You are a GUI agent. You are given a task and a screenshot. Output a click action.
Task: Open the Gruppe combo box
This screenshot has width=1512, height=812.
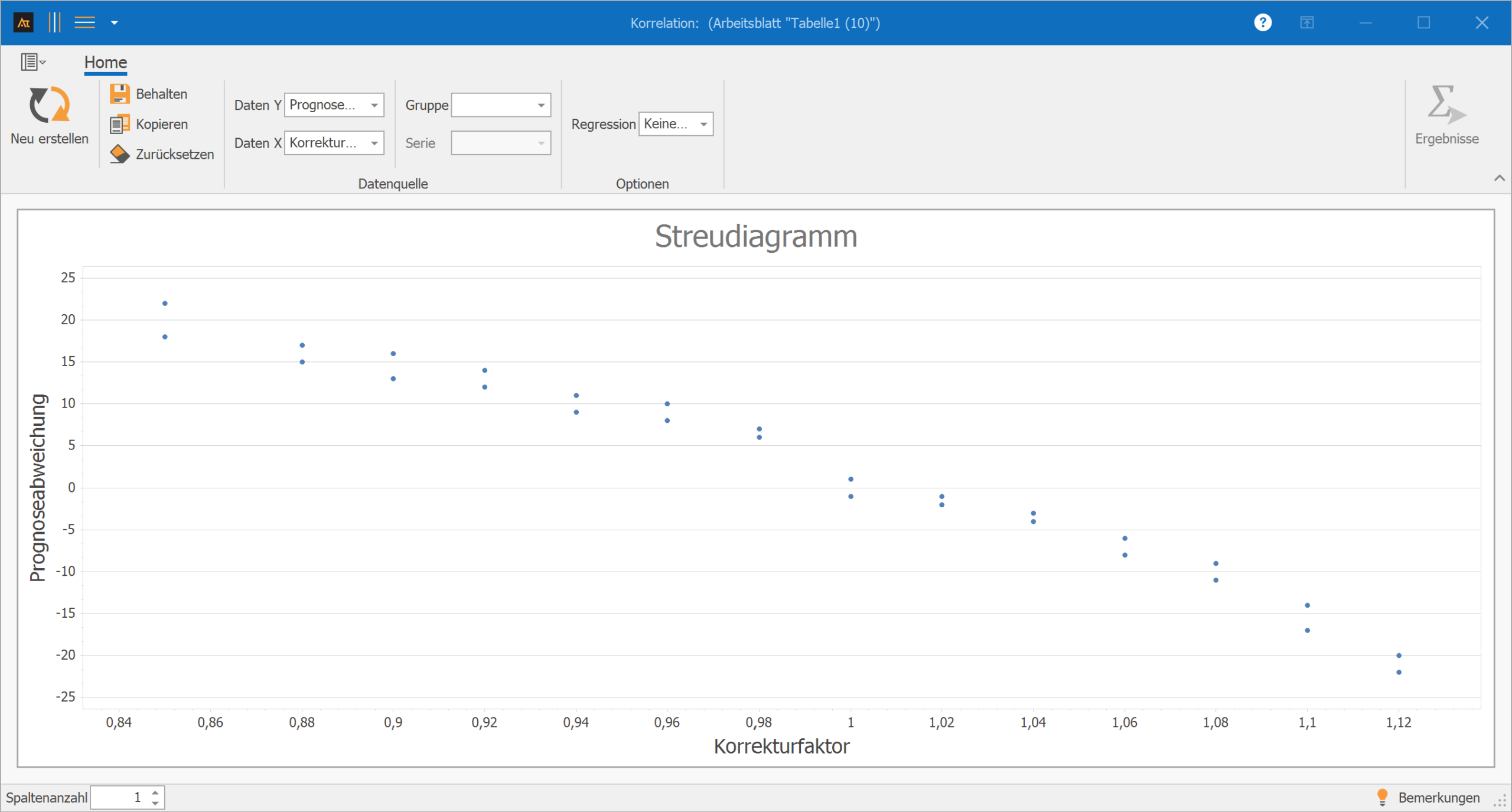pyautogui.click(x=540, y=105)
